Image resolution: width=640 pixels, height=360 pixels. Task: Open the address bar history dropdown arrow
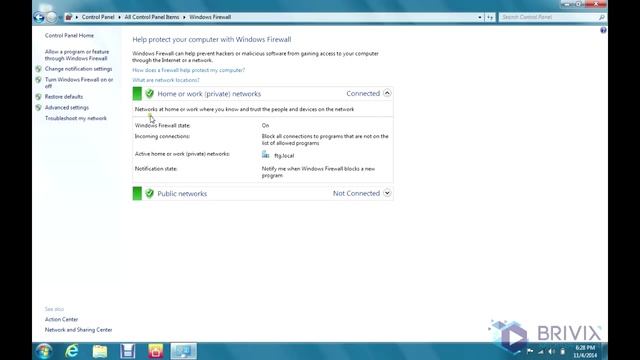[480, 17]
